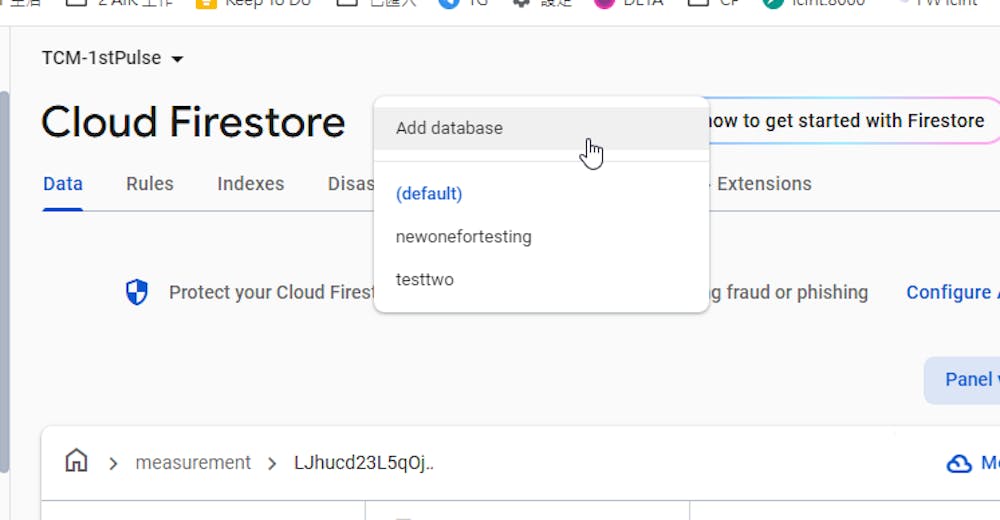Switch to the Data tab
The image size is (1000, 520).
coord(62,184)
